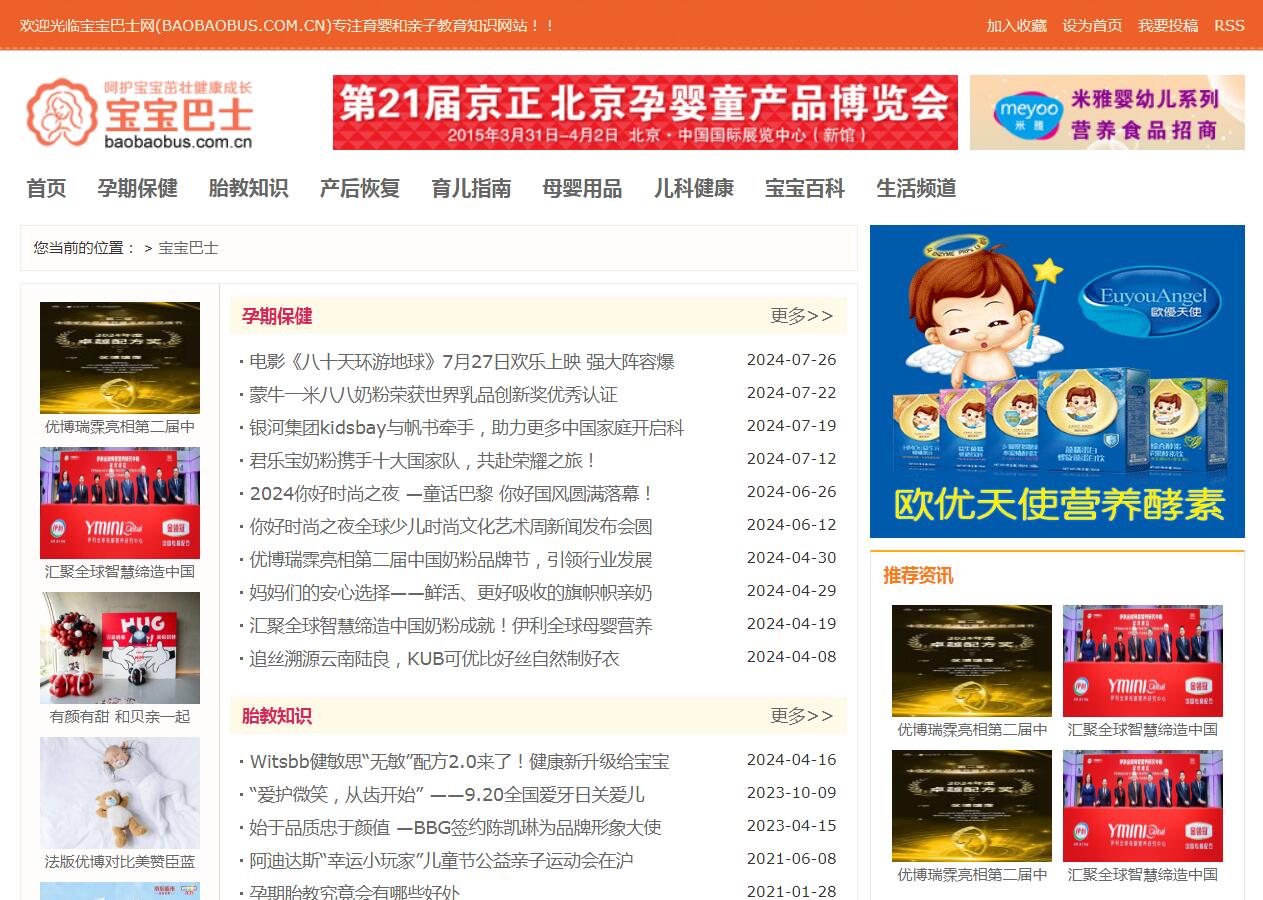1263x900 pixels.
Task: Click the 宝宝巴士 site logo
Action: (140, 113)
